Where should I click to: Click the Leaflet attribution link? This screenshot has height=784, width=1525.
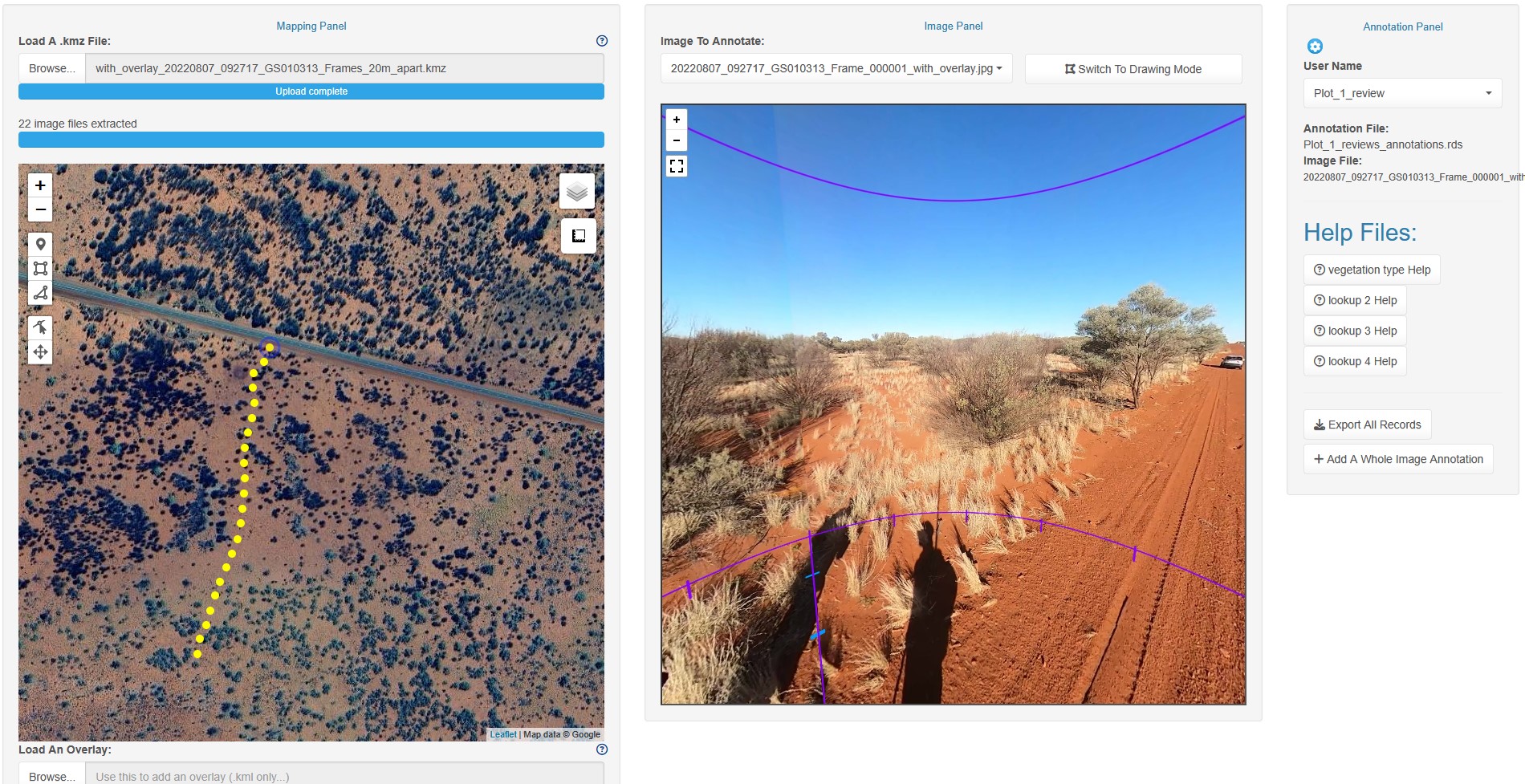tap(503, 734)
